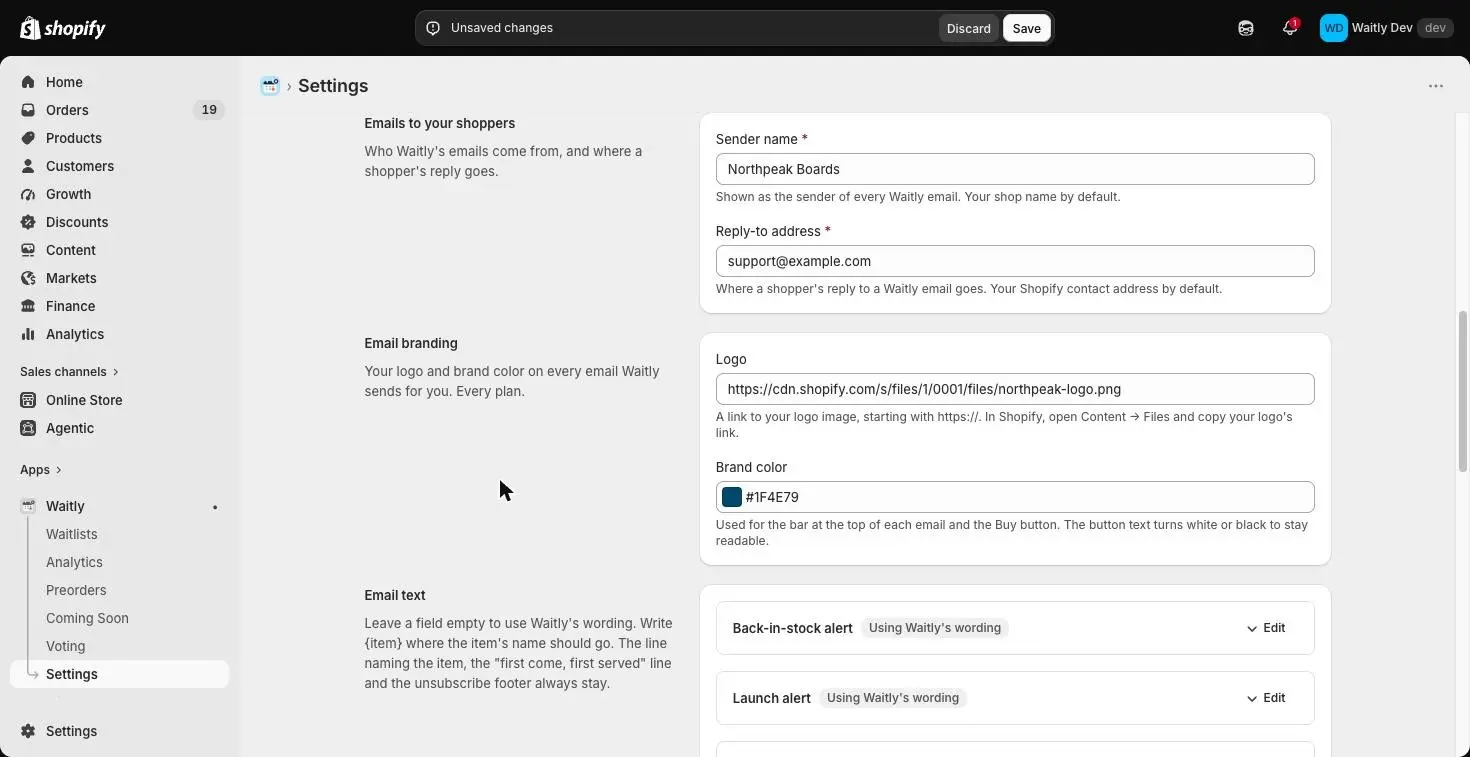Open Coming Soon page
The width and height of the screenshot is (1470, 757).
click(87, 618)
